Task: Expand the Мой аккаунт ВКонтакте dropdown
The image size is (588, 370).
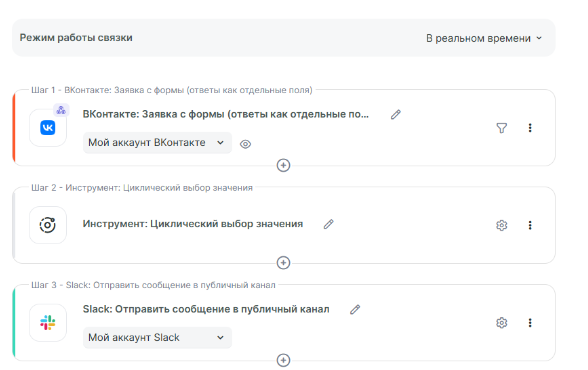Action: pyautogui.click(x=158, y=143)
